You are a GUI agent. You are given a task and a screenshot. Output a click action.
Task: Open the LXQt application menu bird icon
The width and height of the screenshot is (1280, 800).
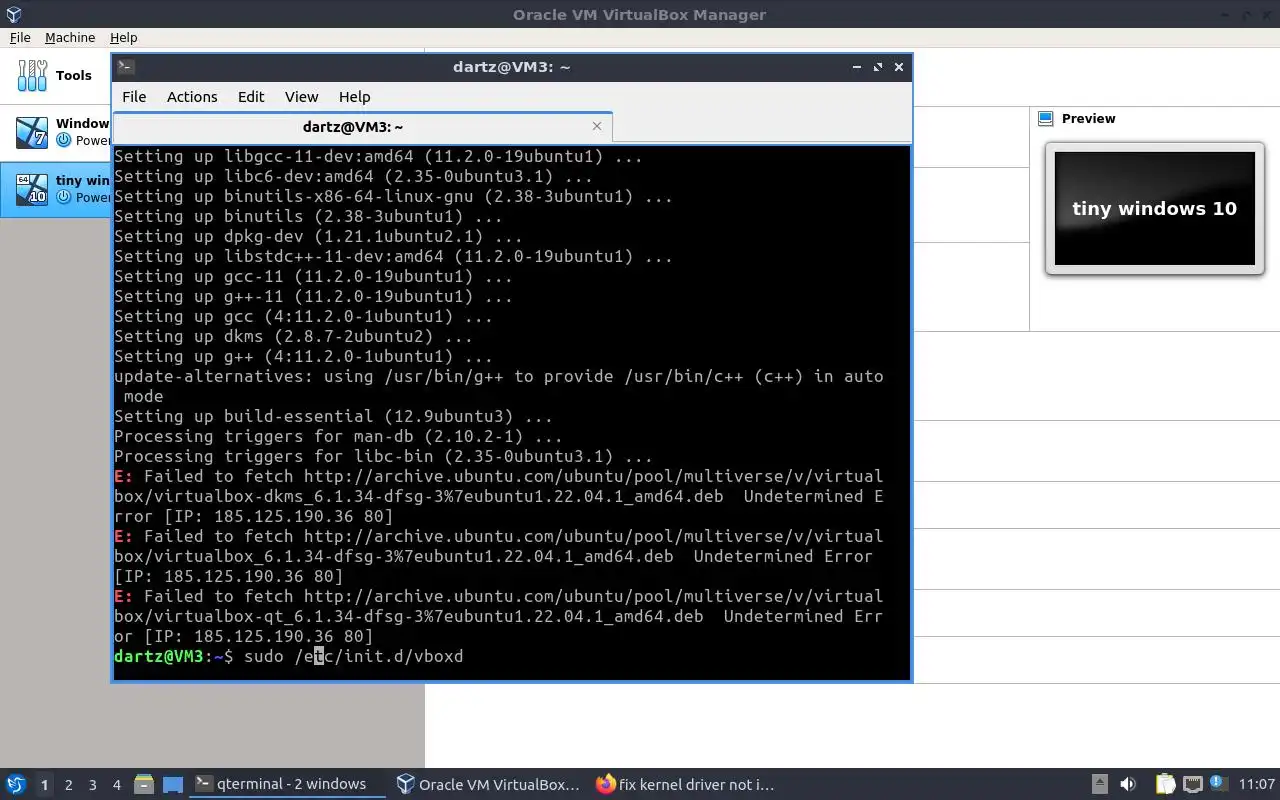click(16, 784)
